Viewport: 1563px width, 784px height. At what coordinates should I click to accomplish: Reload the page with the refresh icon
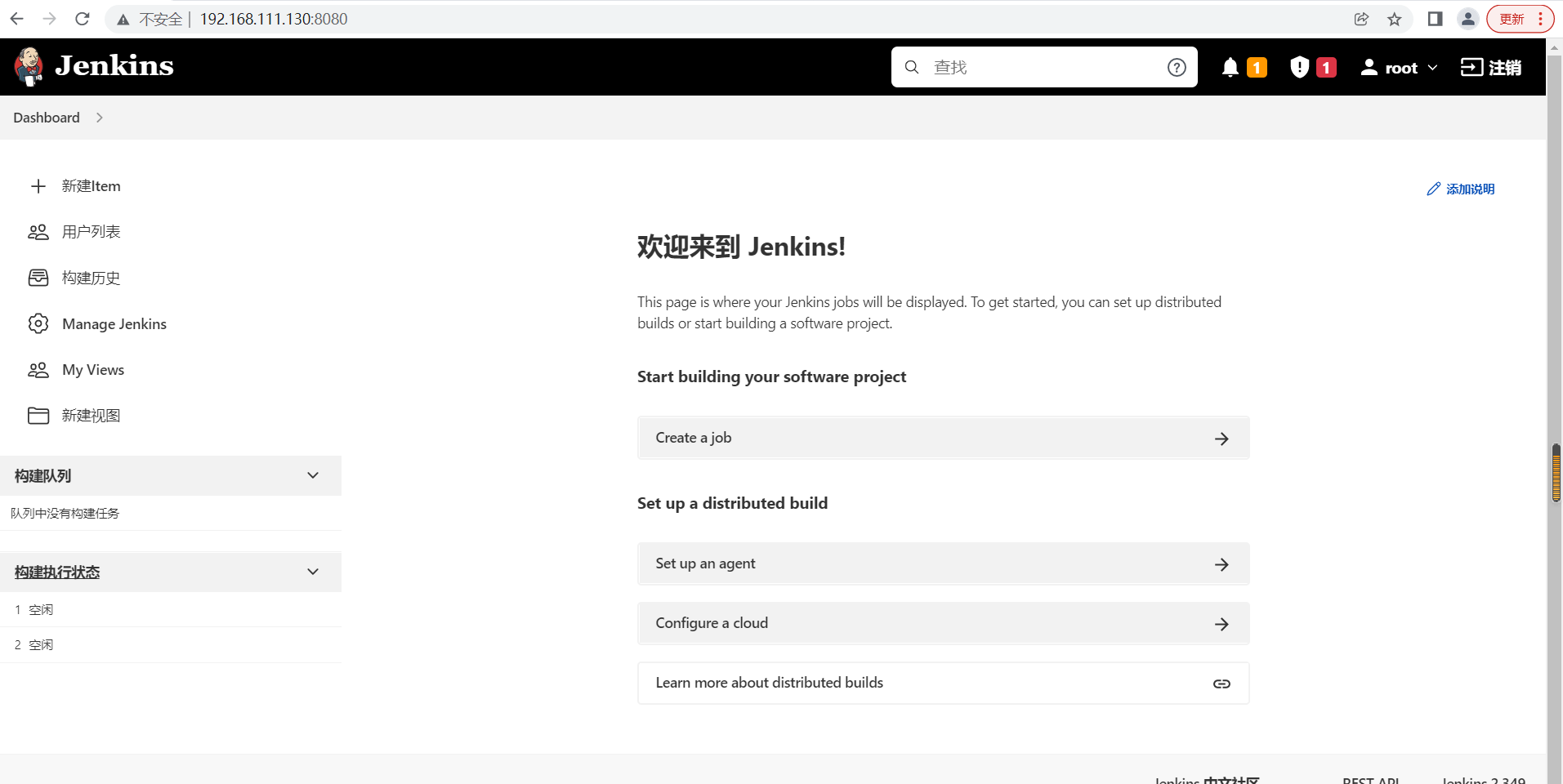(83, 19)
